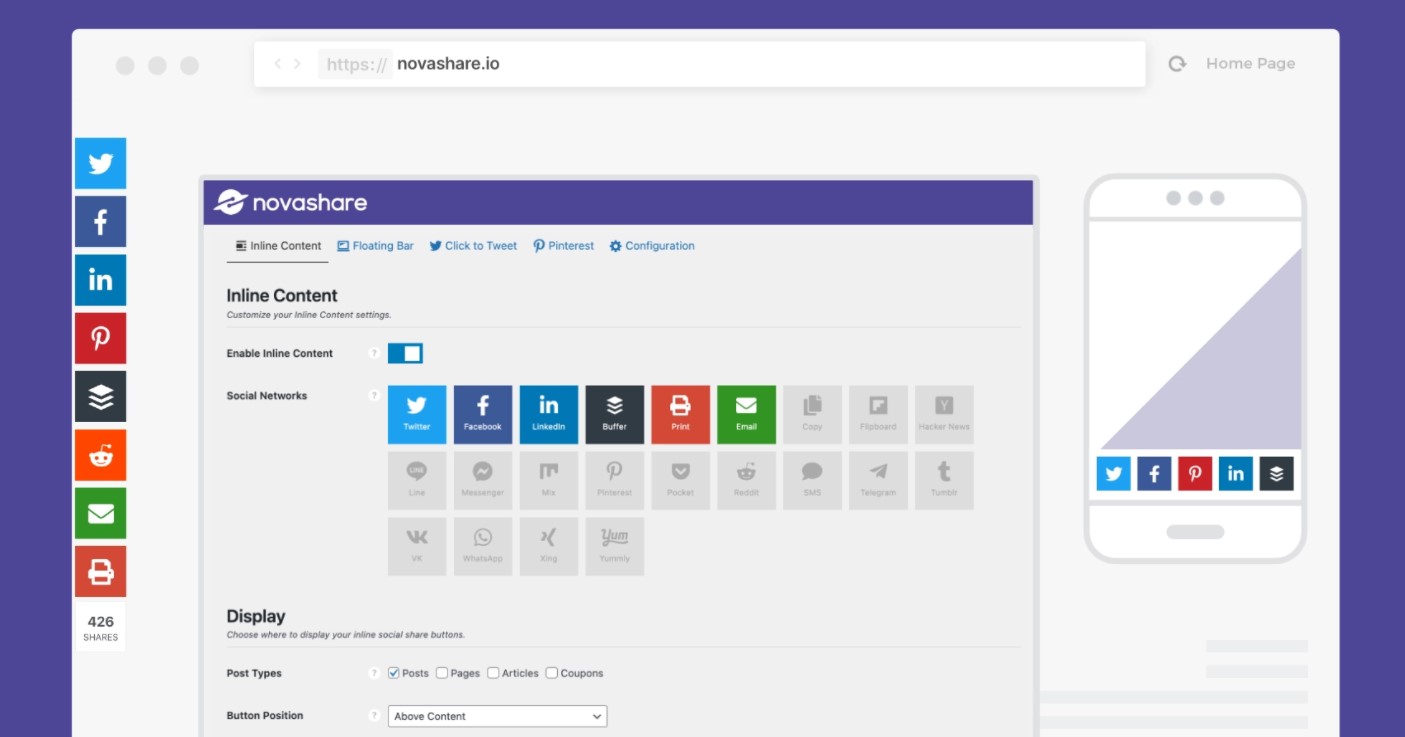Click the Reddit button in floating share bar

tap(100, 455)
